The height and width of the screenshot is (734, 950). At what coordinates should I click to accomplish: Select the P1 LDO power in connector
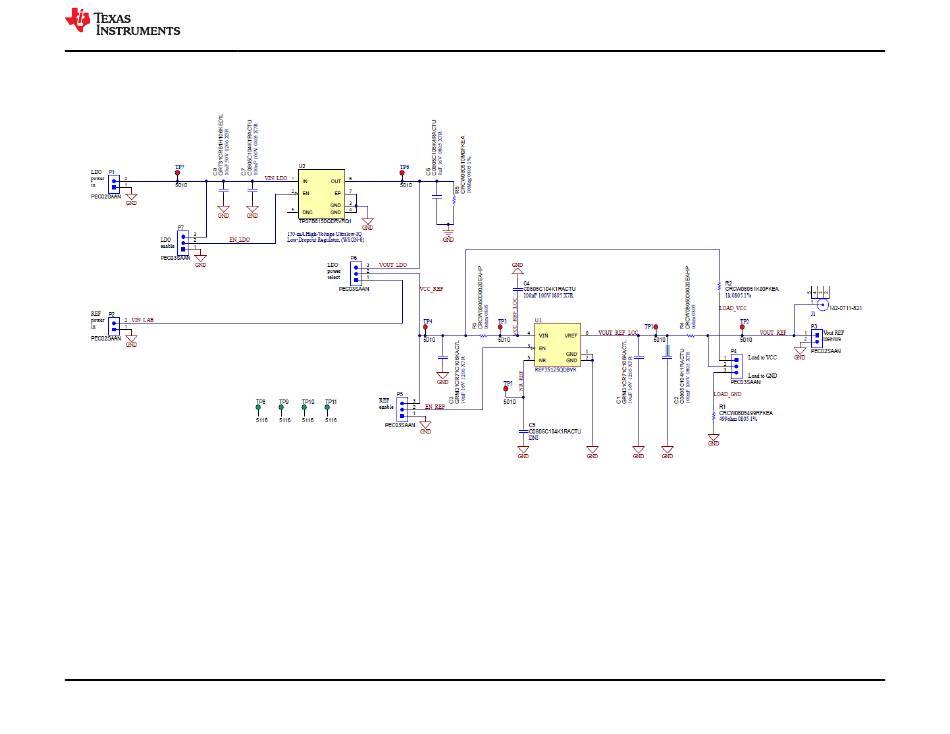tap(113, 182)
